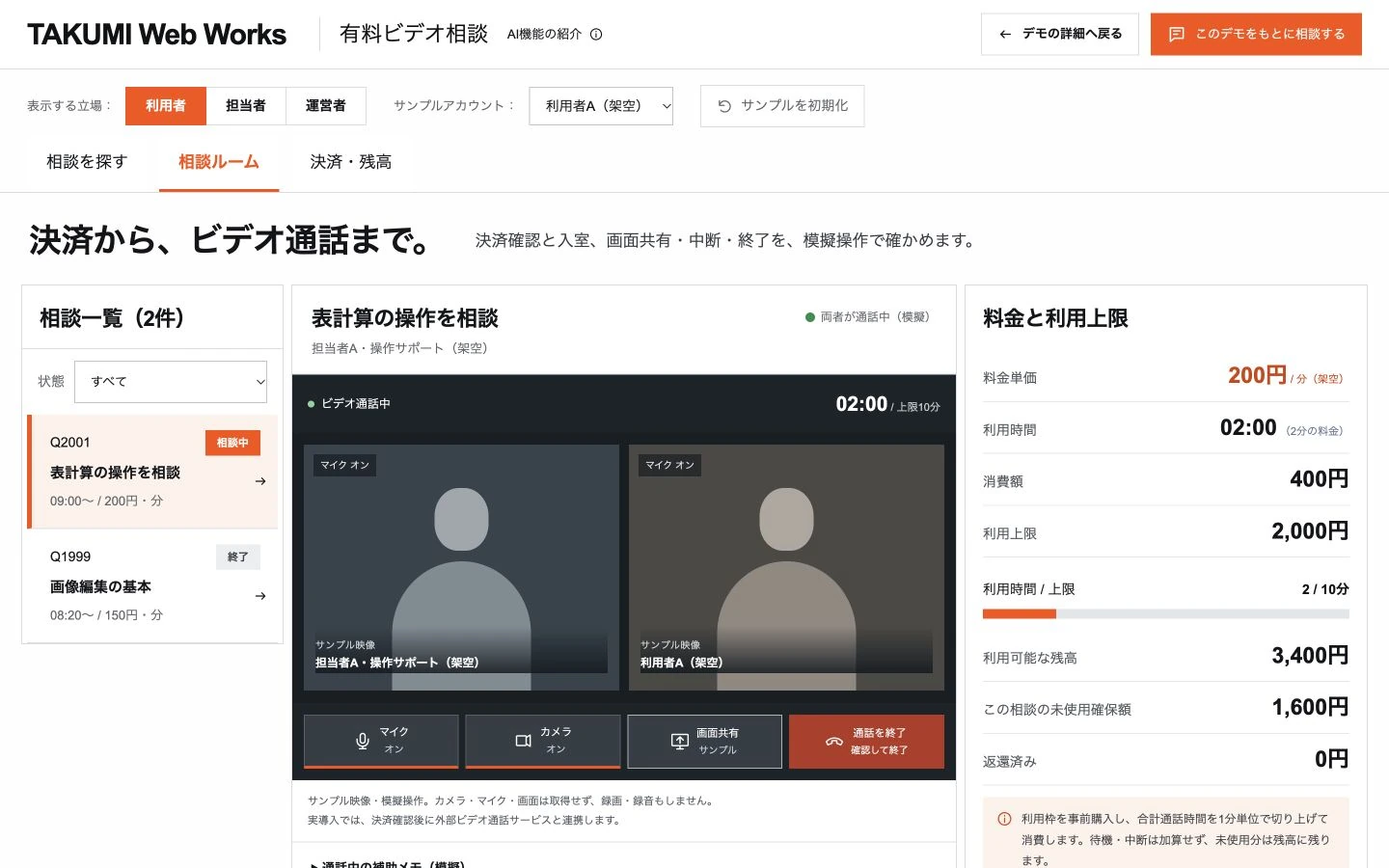Click the 400円 消費額 value

[x=1319, y=479]
